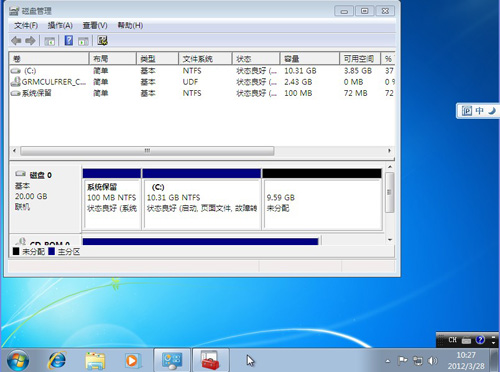Select the 9.59 GB 未分配 unallocated block
This screenshot has height=372, width=500.
coord(322,199)
